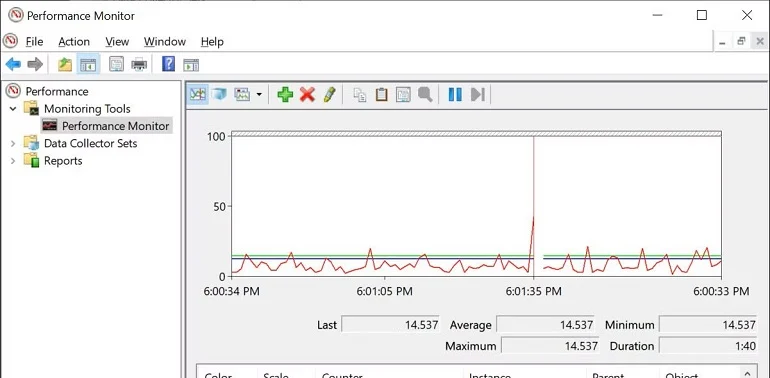The width and height of the screenshot is (770, 378).
Task: Click the View Current Activity icon
Action: click(x=197, y=94)
